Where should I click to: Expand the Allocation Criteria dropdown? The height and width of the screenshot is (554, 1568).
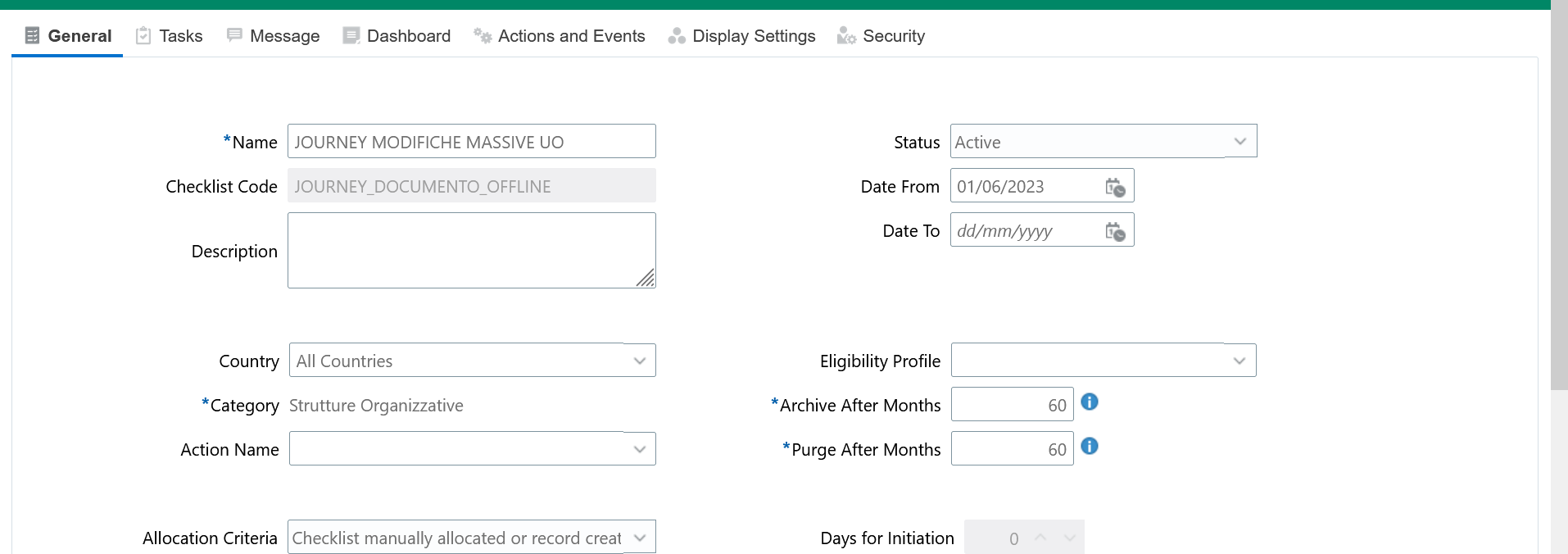click(640, 538)
